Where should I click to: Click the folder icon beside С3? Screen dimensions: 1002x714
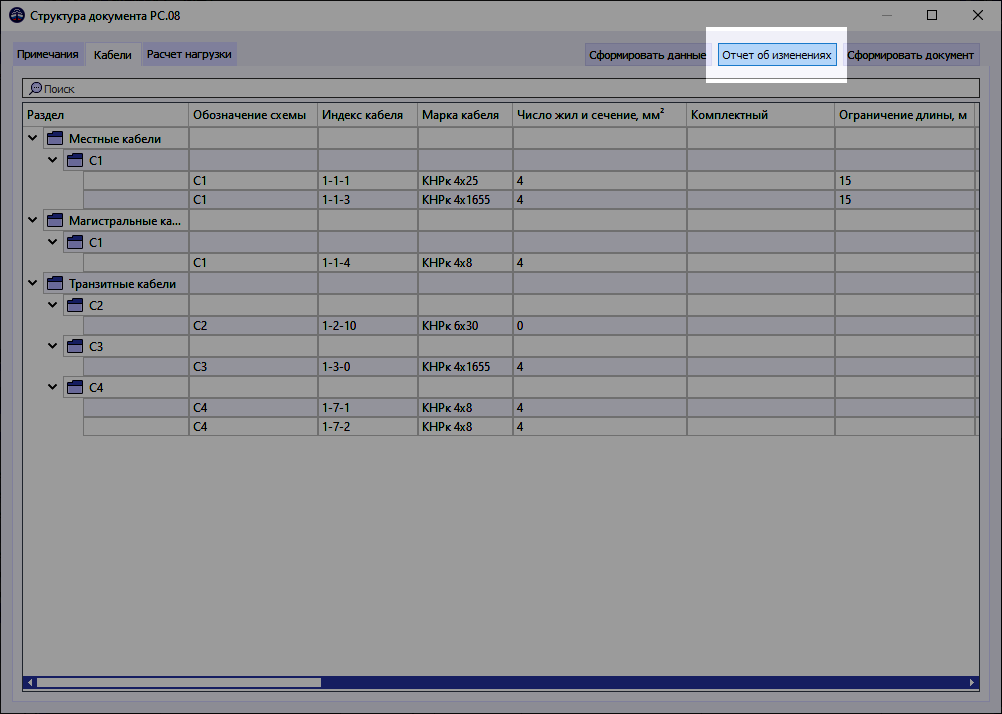point(75,345)
